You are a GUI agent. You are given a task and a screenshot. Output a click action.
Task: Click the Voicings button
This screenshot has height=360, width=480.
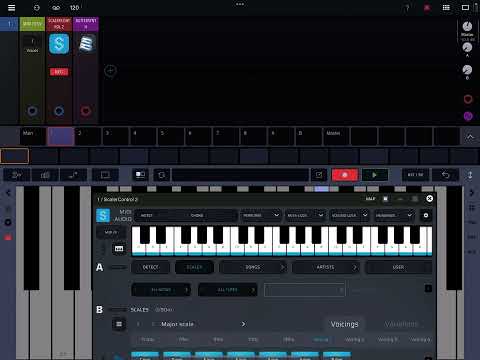click(x=345, y=324)
